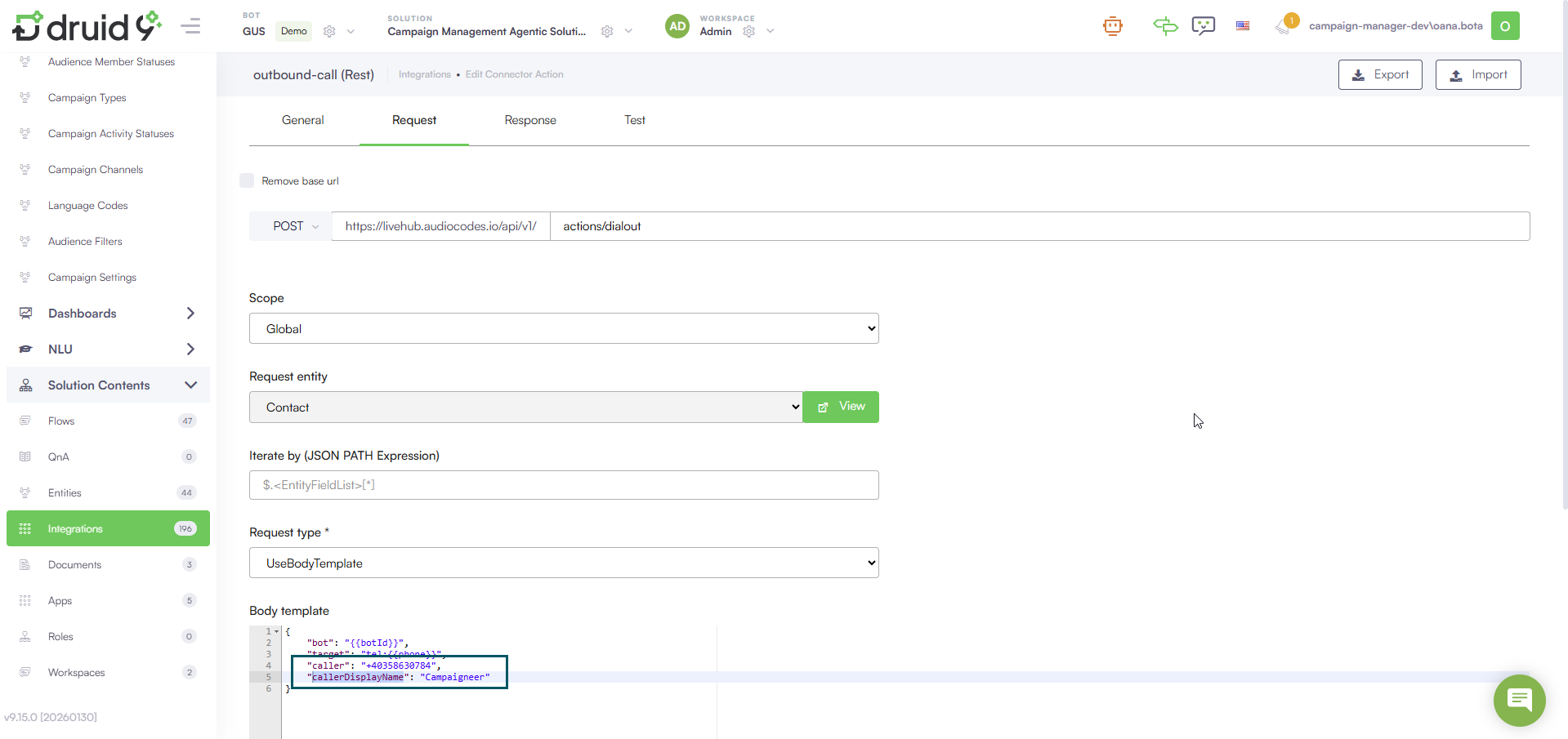This screenshot has height=739, width=1568.
Task: Switch to the Test tab
Action: [635, 120]
